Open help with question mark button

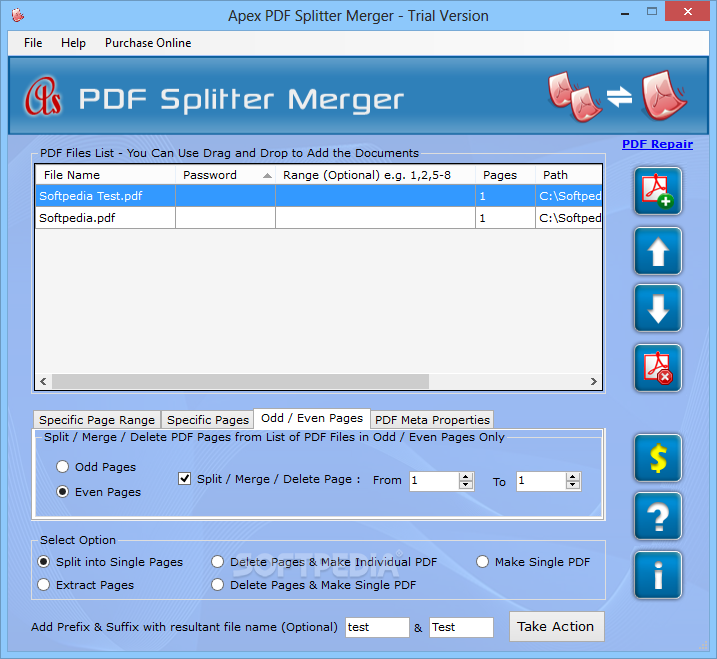click(x=658, y=516)
